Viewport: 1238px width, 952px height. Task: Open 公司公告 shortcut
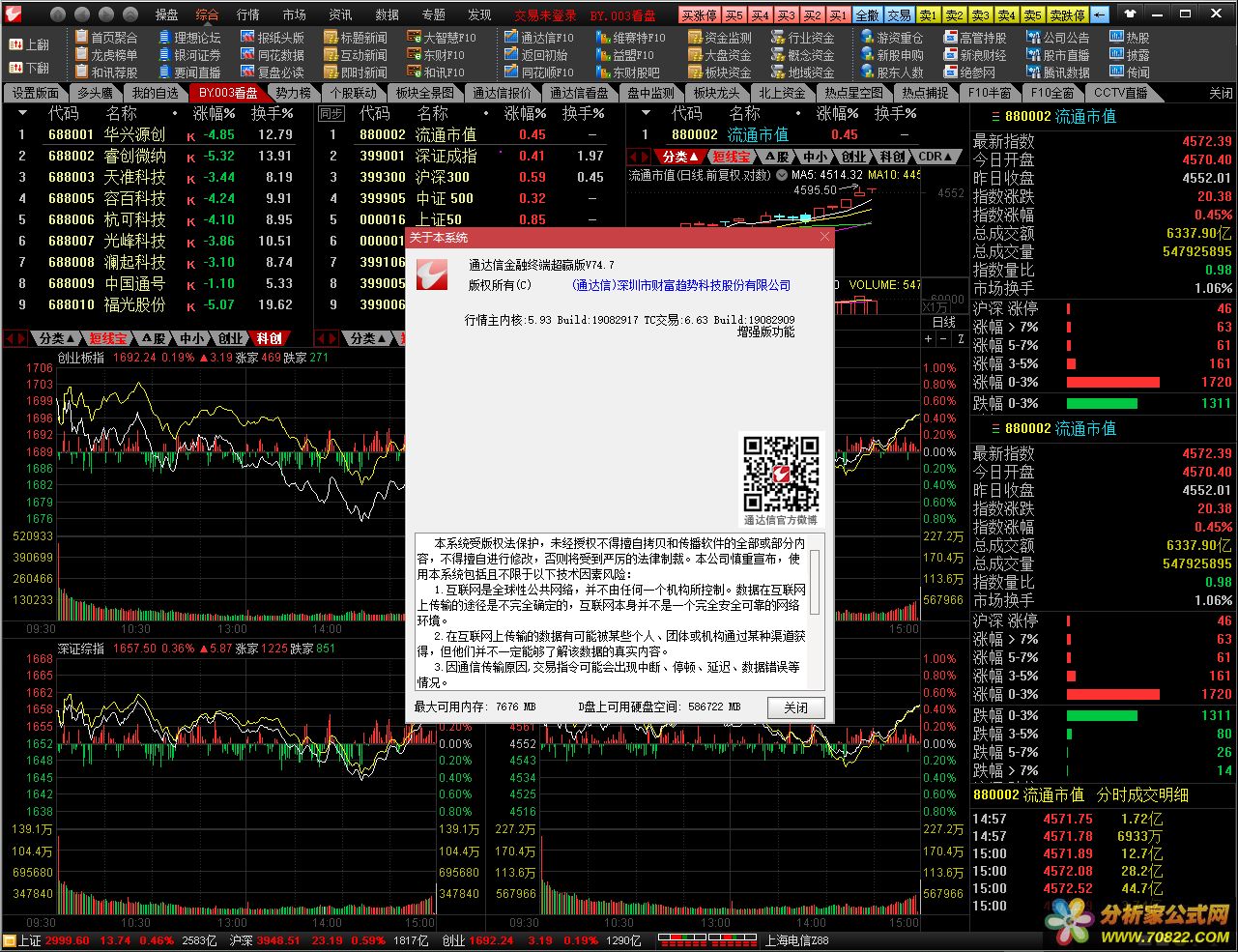pyautogui.click(x=1058, y=38)
